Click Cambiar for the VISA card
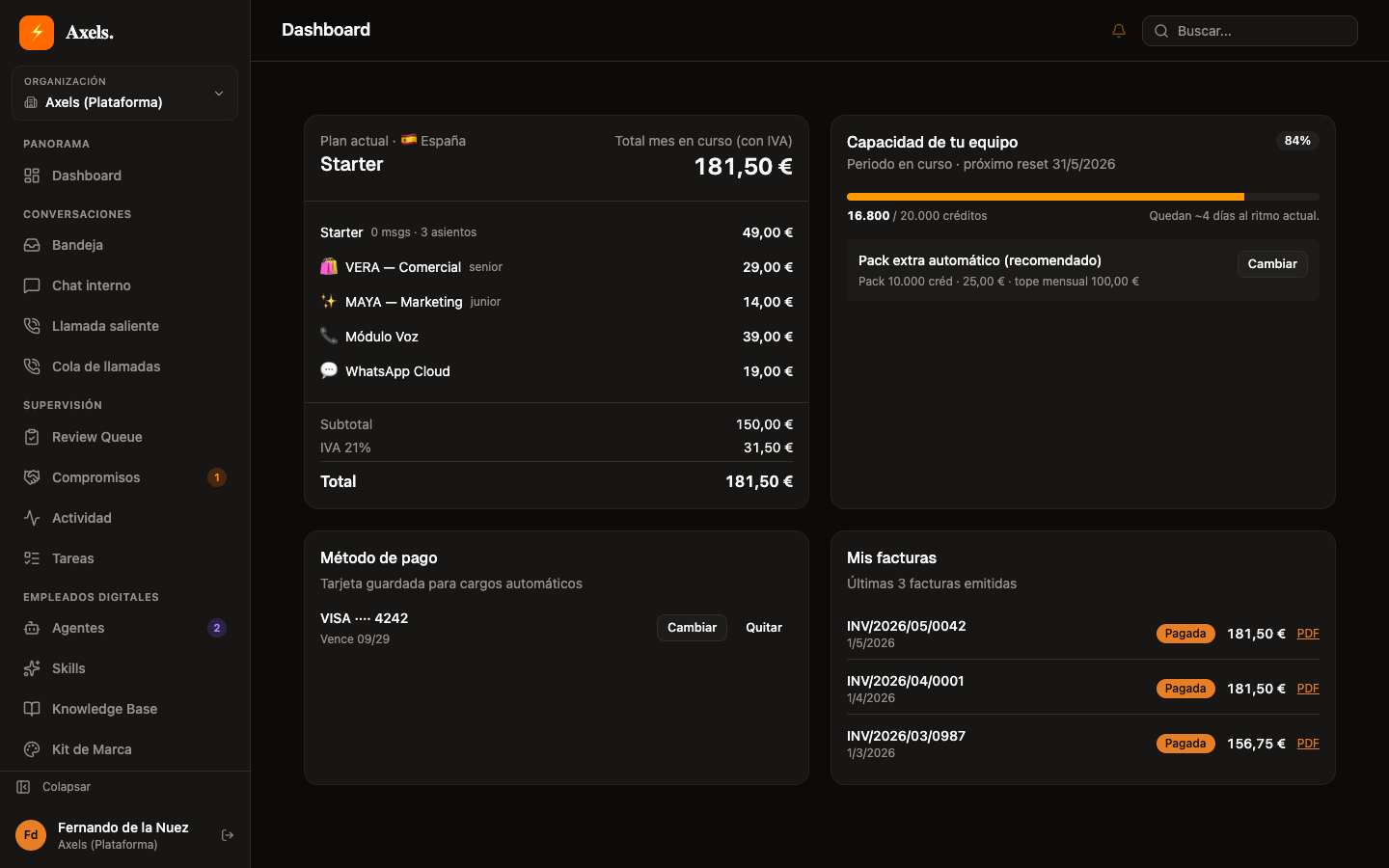 tap(692, 628)
